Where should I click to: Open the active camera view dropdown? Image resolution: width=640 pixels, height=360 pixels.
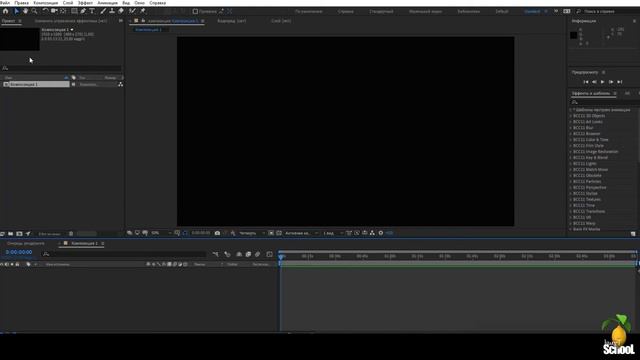tap(301, 233)
